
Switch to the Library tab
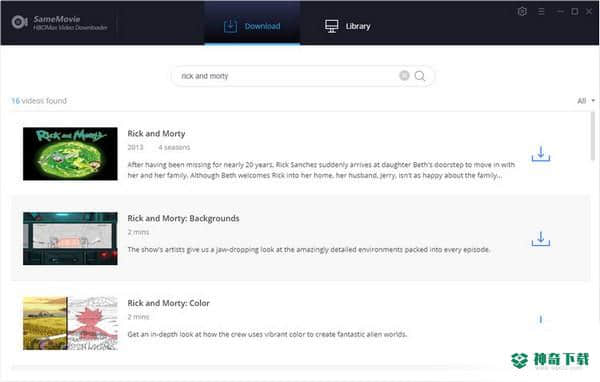[347, 26]
